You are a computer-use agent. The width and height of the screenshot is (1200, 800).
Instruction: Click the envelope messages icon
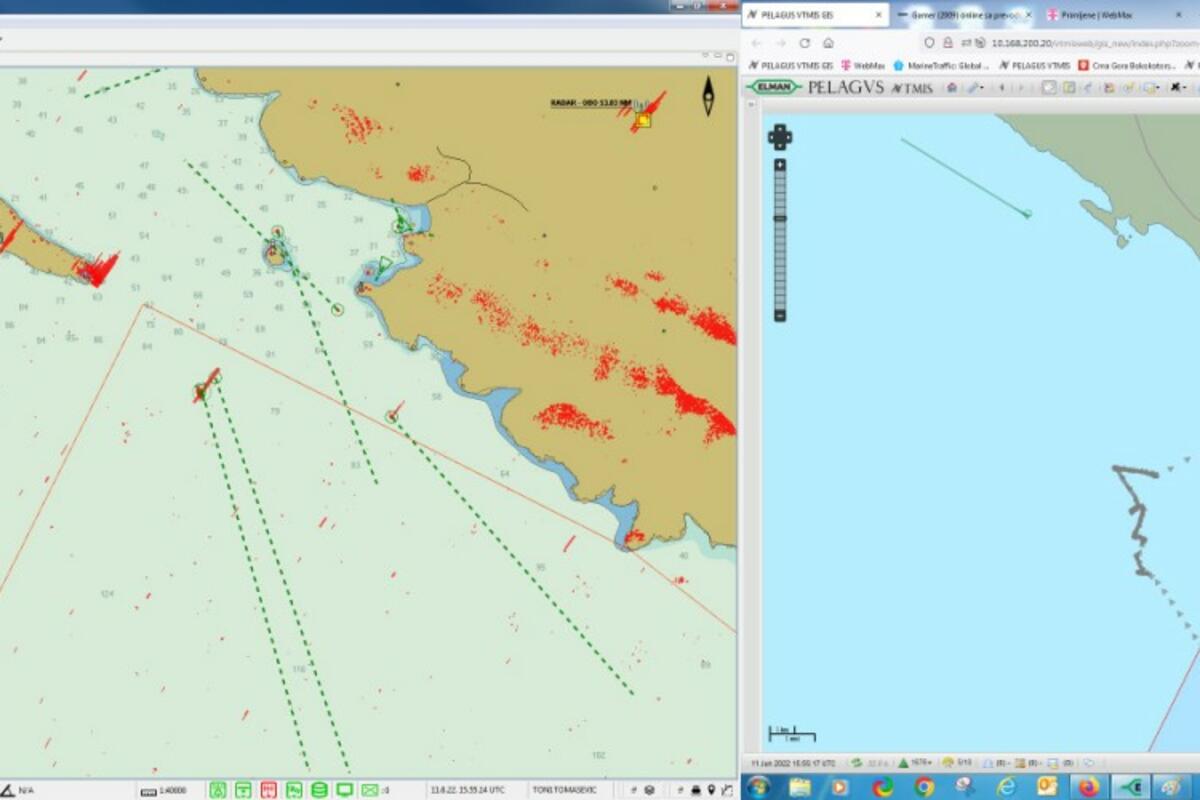369,790
